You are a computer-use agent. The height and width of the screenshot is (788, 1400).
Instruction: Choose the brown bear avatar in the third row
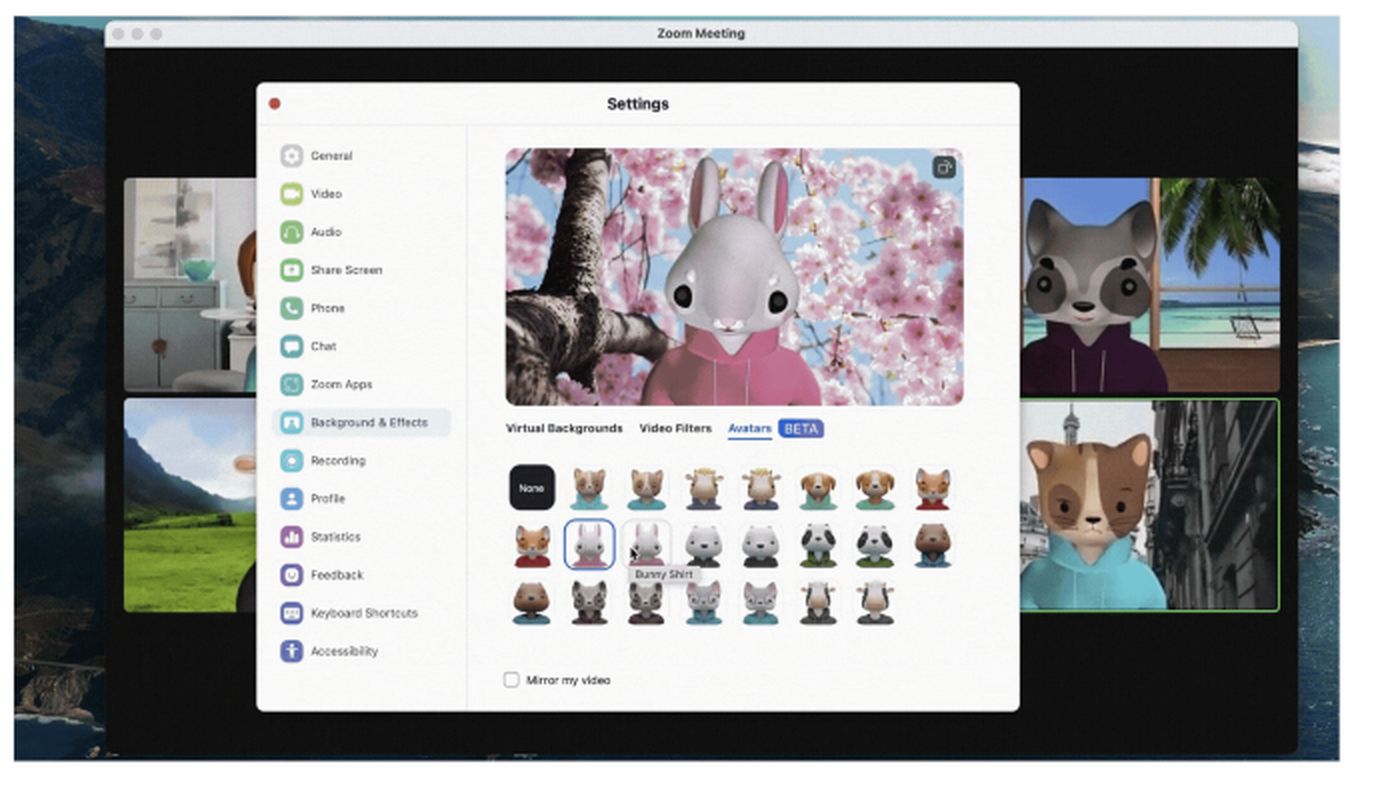(x=532, y=603)
